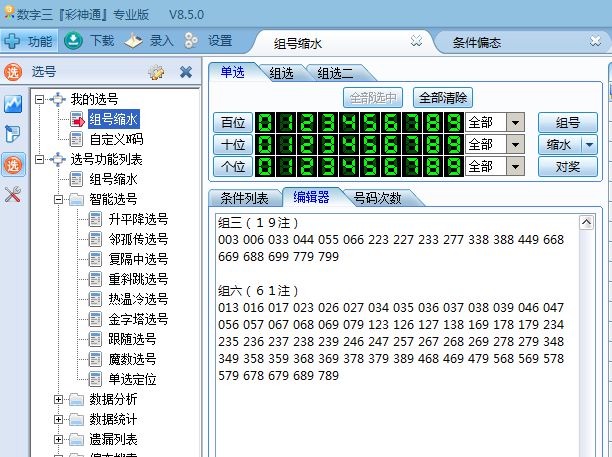
Task: Open the 百位 全部 dropdown
Action: click(x=516, y=122)
